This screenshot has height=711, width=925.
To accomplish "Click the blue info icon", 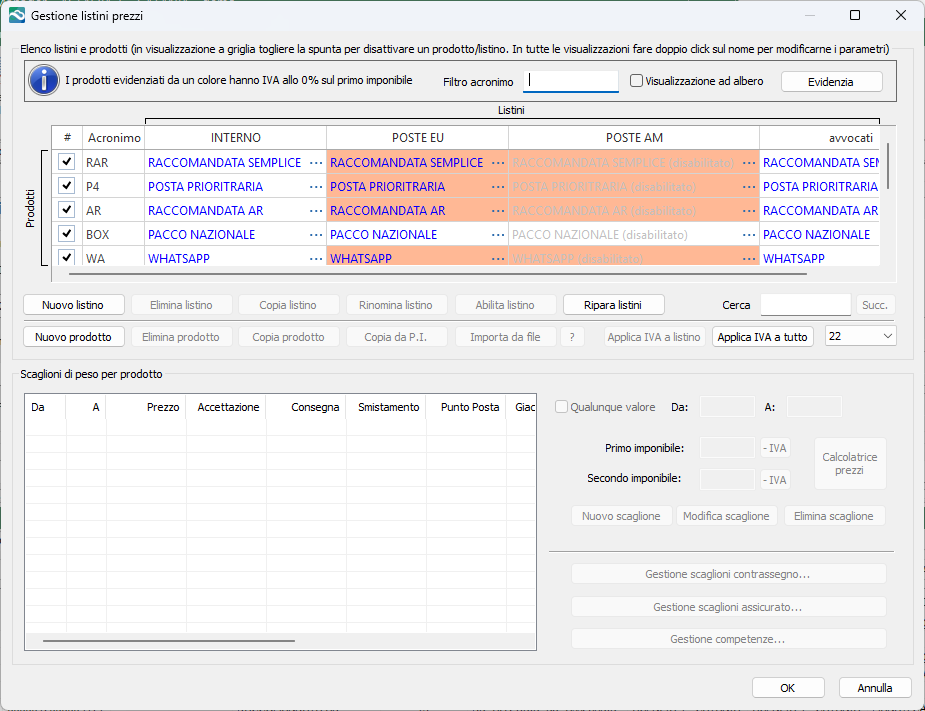I will [44, 81].
